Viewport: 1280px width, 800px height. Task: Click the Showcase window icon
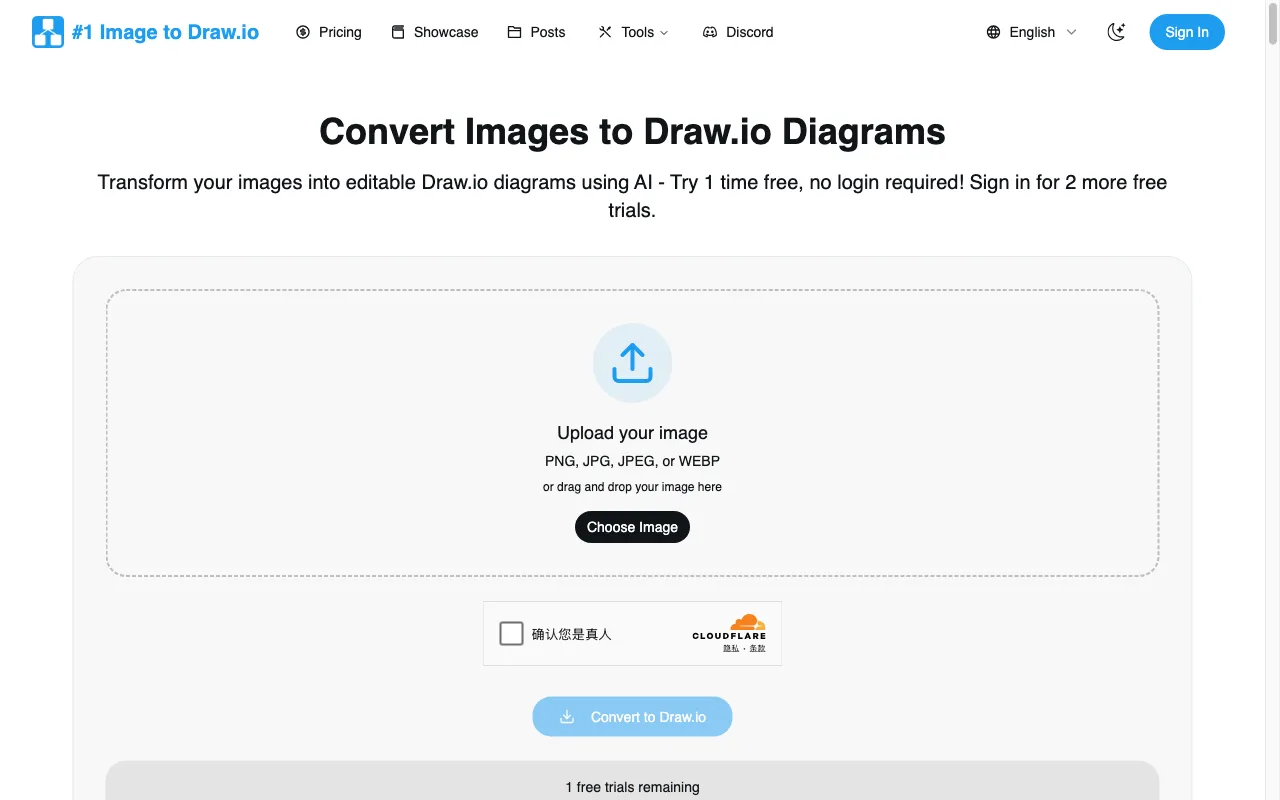click(398, 32)
